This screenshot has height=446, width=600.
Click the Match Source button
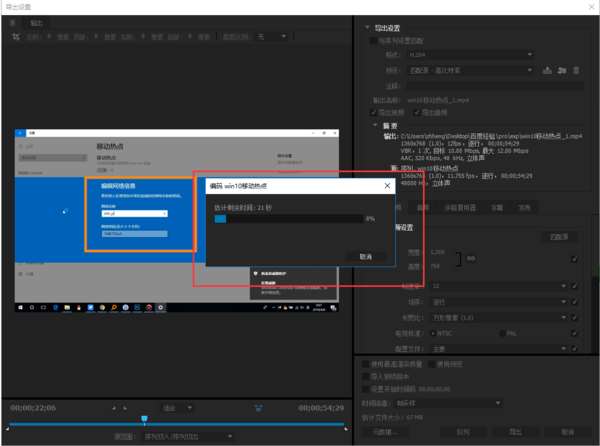pyautogui.click(x=559, y=237)
